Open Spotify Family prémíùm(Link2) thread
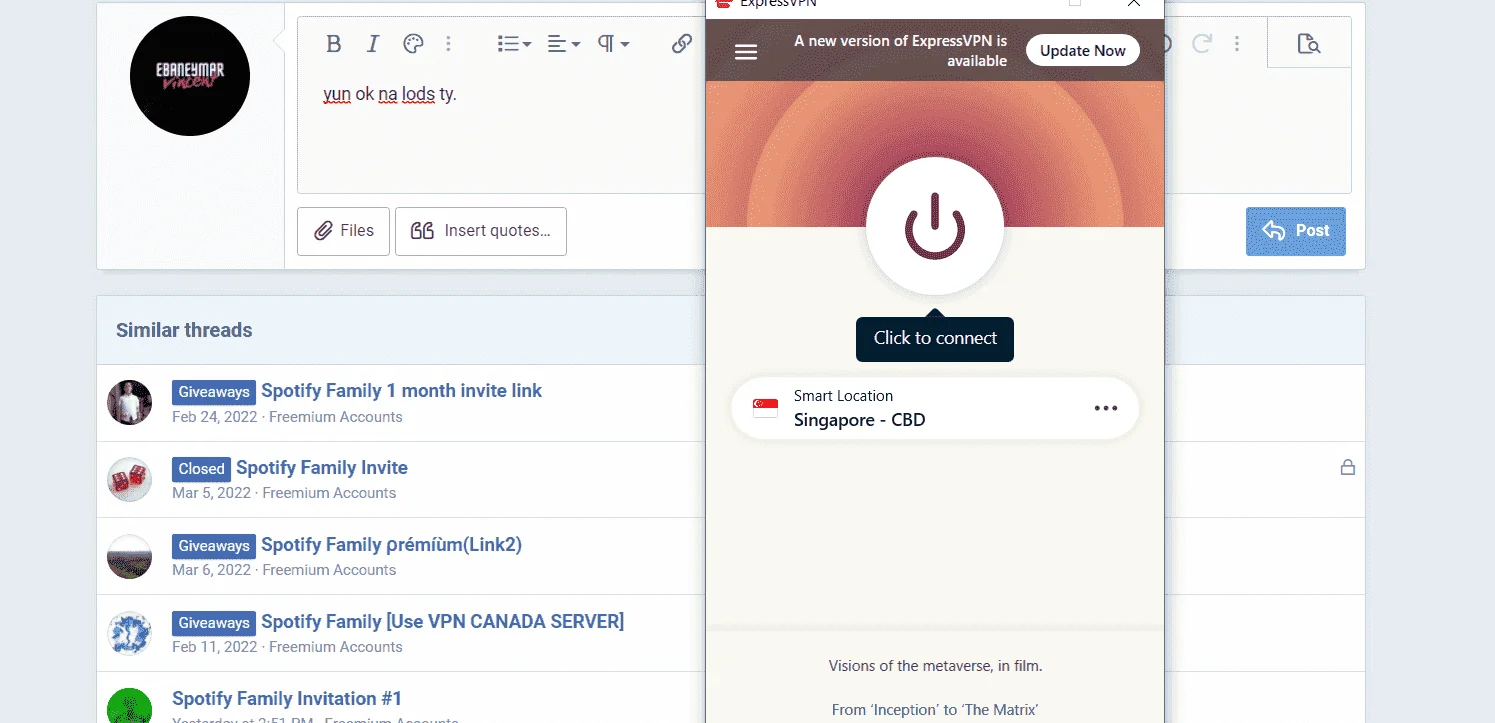Image resolution: width=1495 pixels, height=723 pixels. coord(391,545)
